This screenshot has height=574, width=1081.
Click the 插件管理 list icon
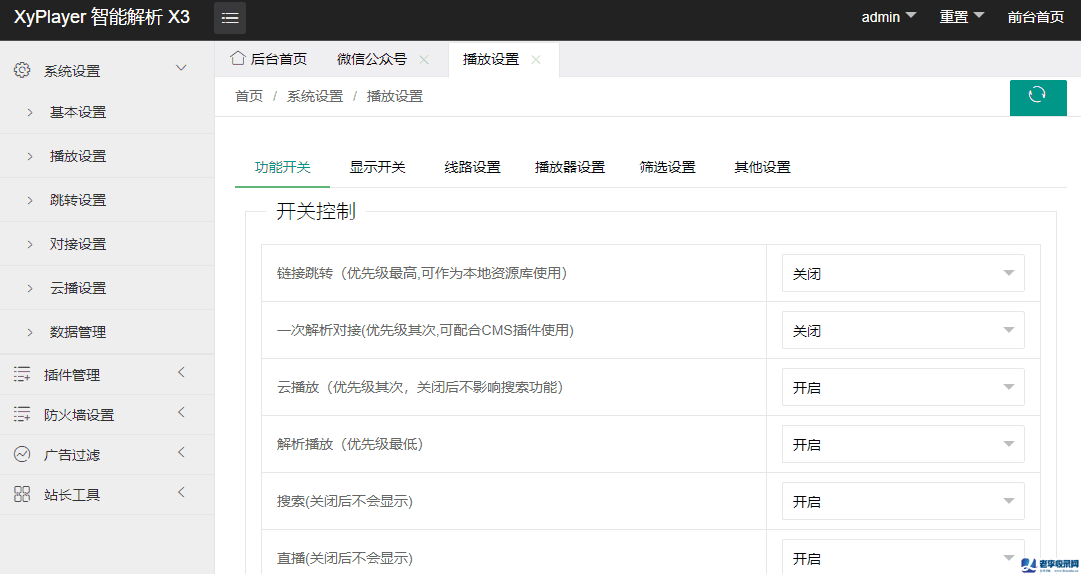pyautogui.click(x=22, y=375)
